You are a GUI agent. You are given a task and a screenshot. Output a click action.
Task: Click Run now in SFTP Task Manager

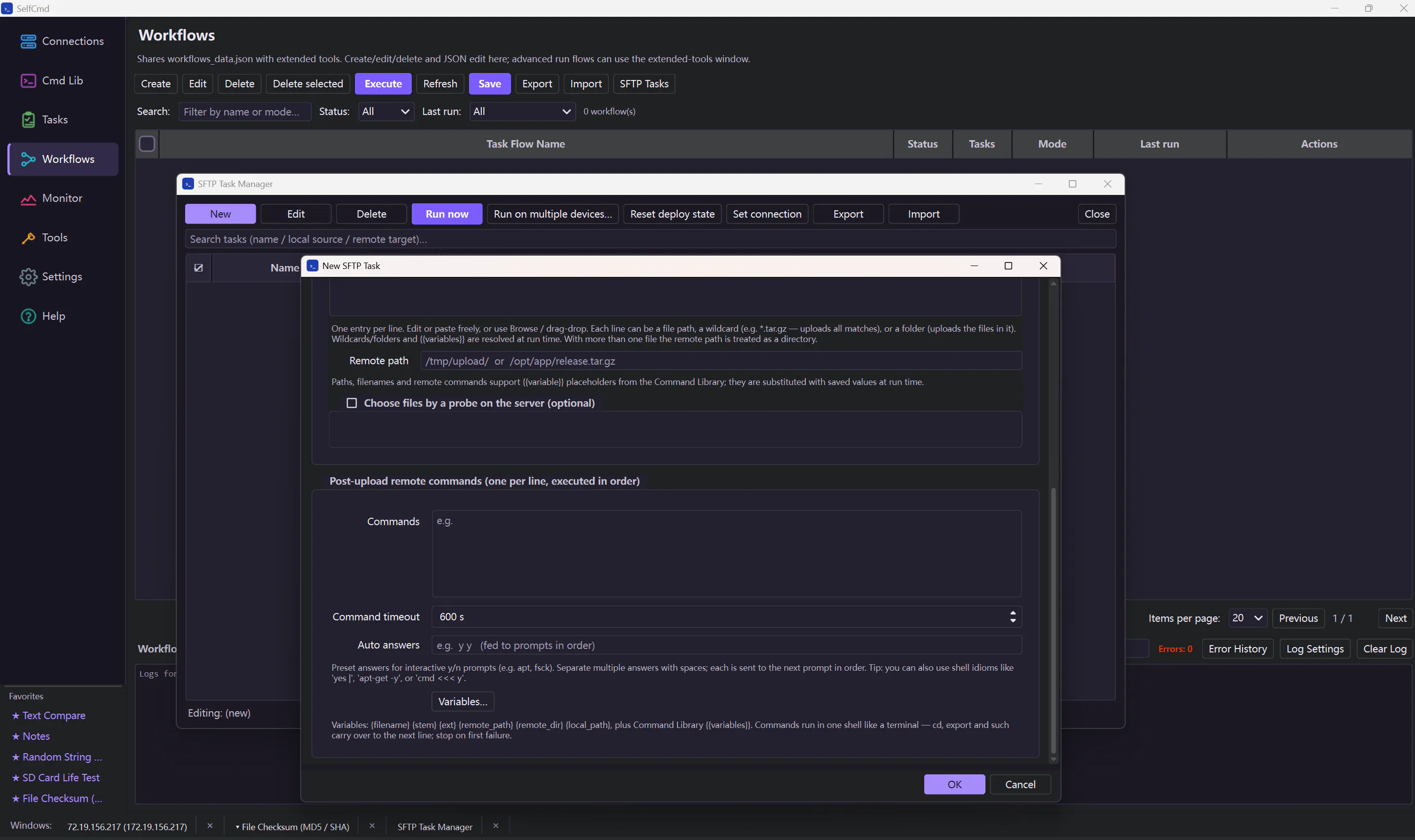coord(447,214)
